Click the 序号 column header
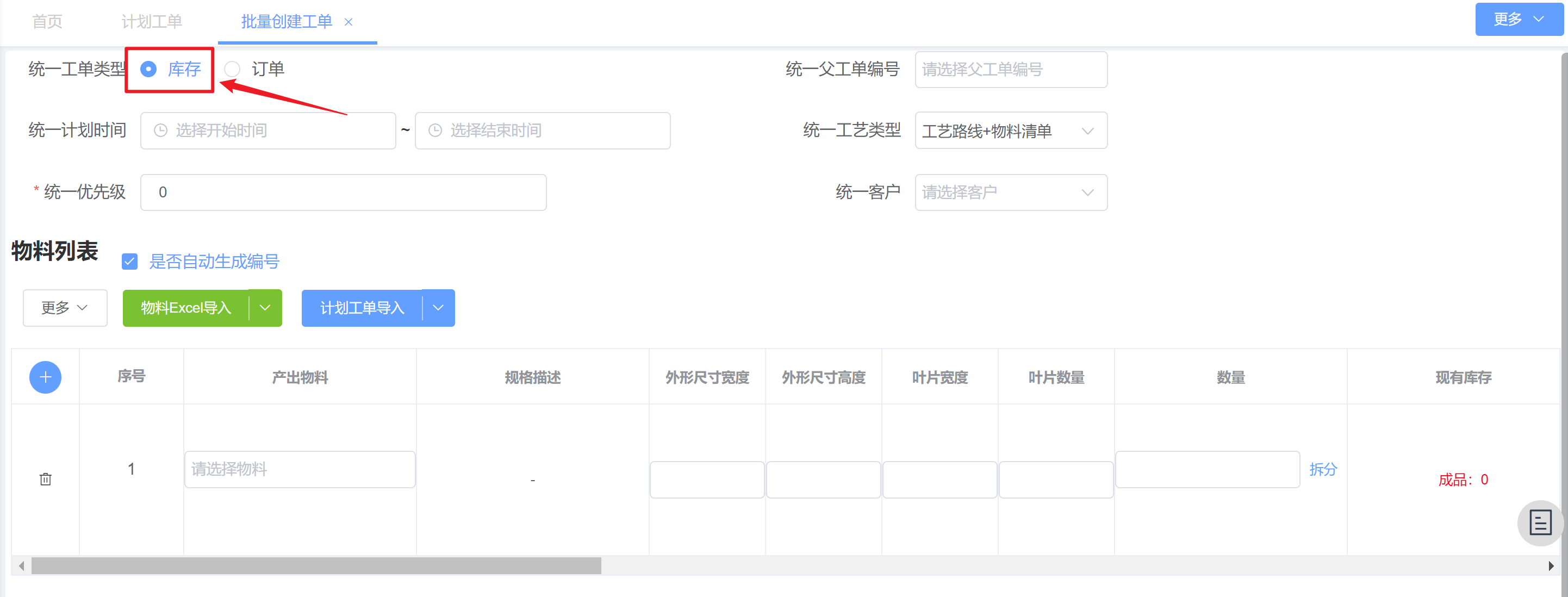 pos(132,376)
